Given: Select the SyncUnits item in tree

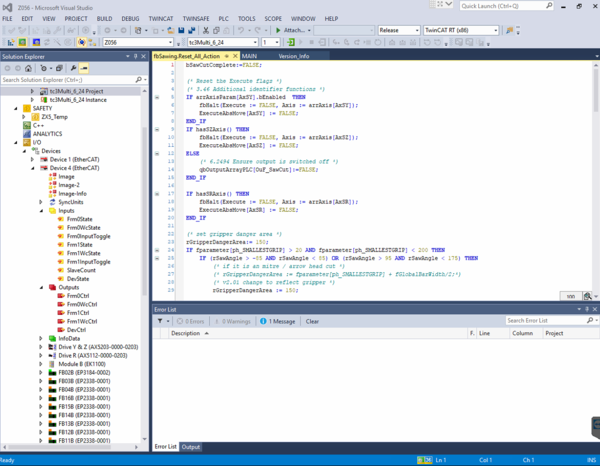Looking at the screenshot, I should 70,202.
